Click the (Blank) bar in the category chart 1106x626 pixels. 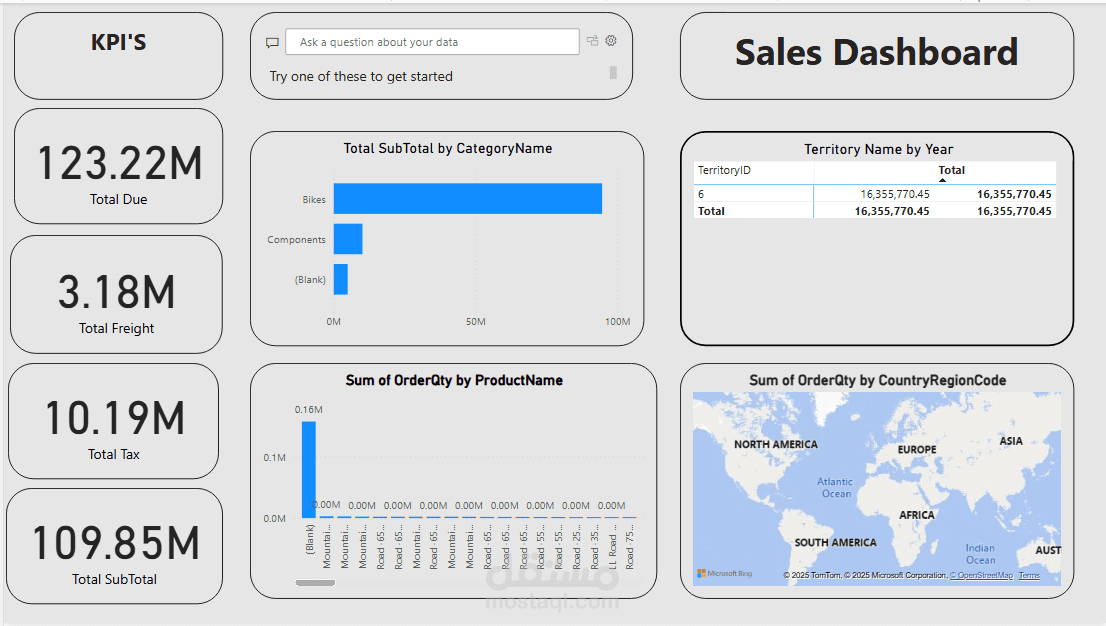[x=341, y=280]
